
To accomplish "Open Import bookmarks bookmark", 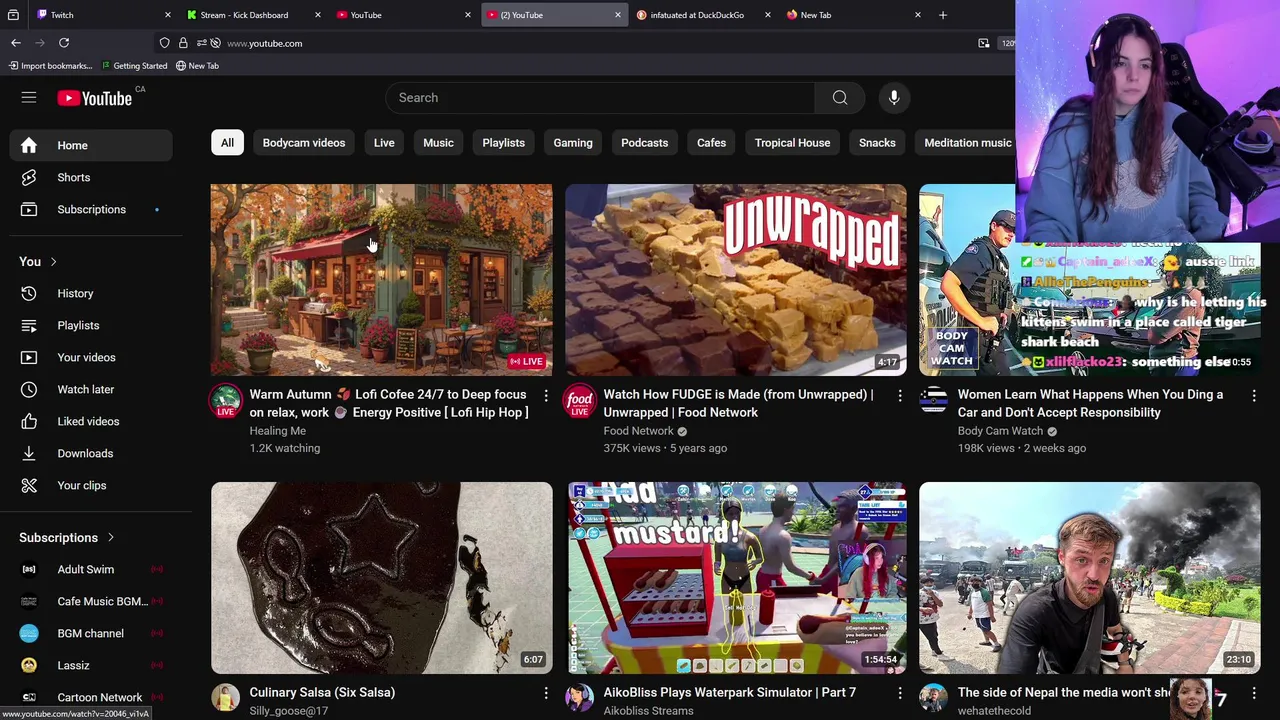I will pos(50,66).
